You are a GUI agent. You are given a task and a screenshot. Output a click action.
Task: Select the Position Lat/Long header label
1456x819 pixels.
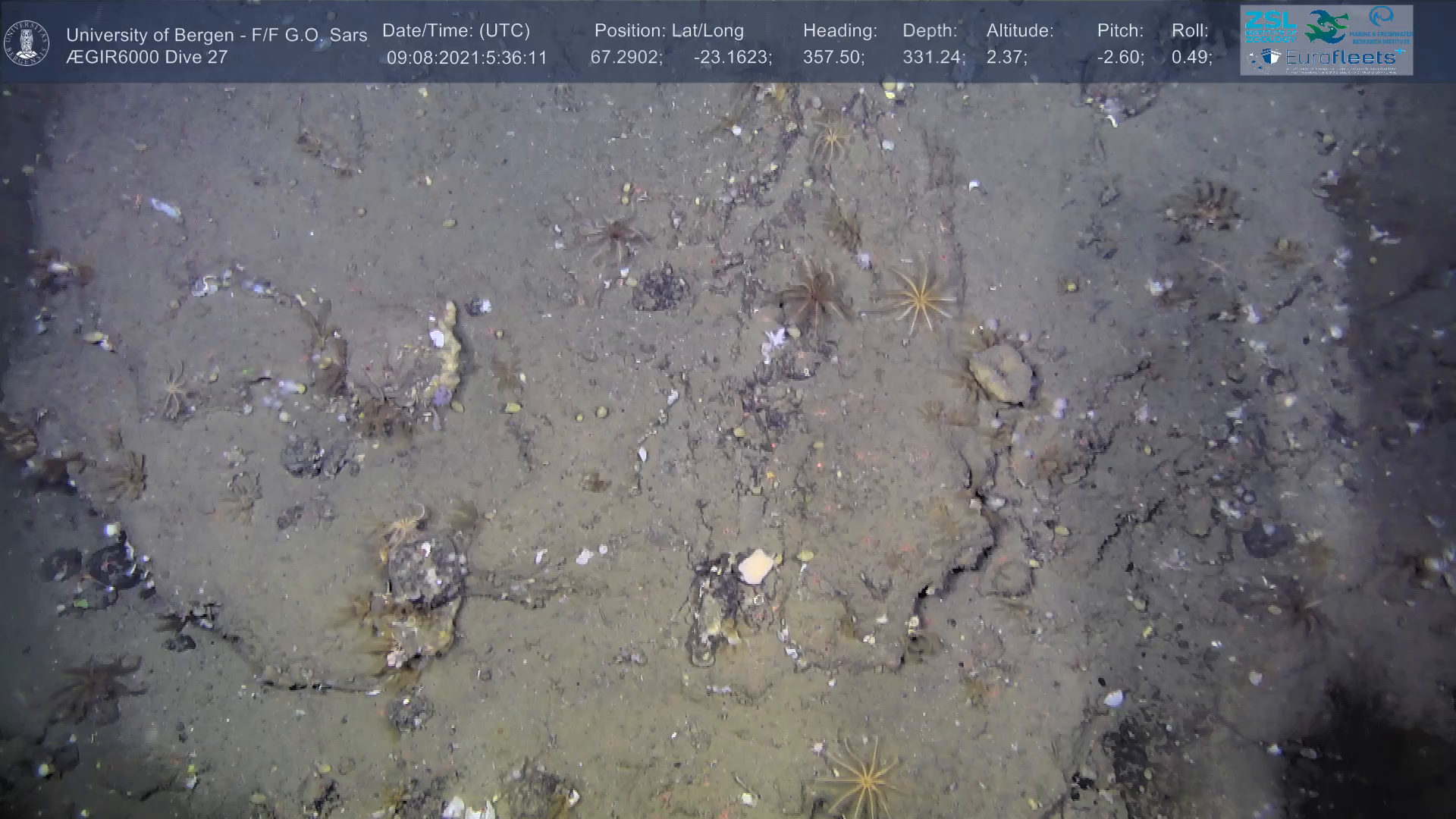669,31
